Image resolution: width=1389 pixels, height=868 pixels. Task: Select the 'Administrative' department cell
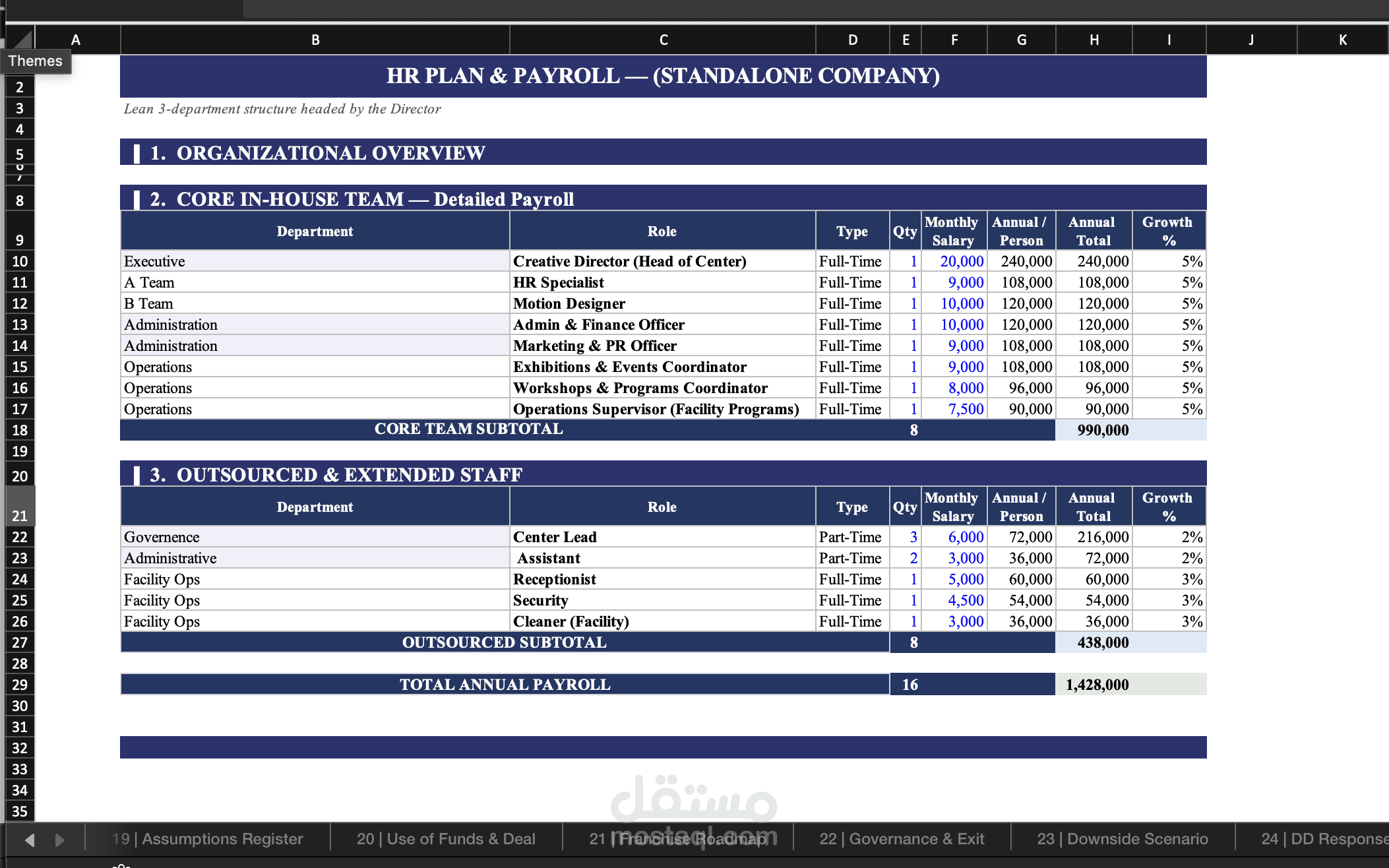click(315, 558)
